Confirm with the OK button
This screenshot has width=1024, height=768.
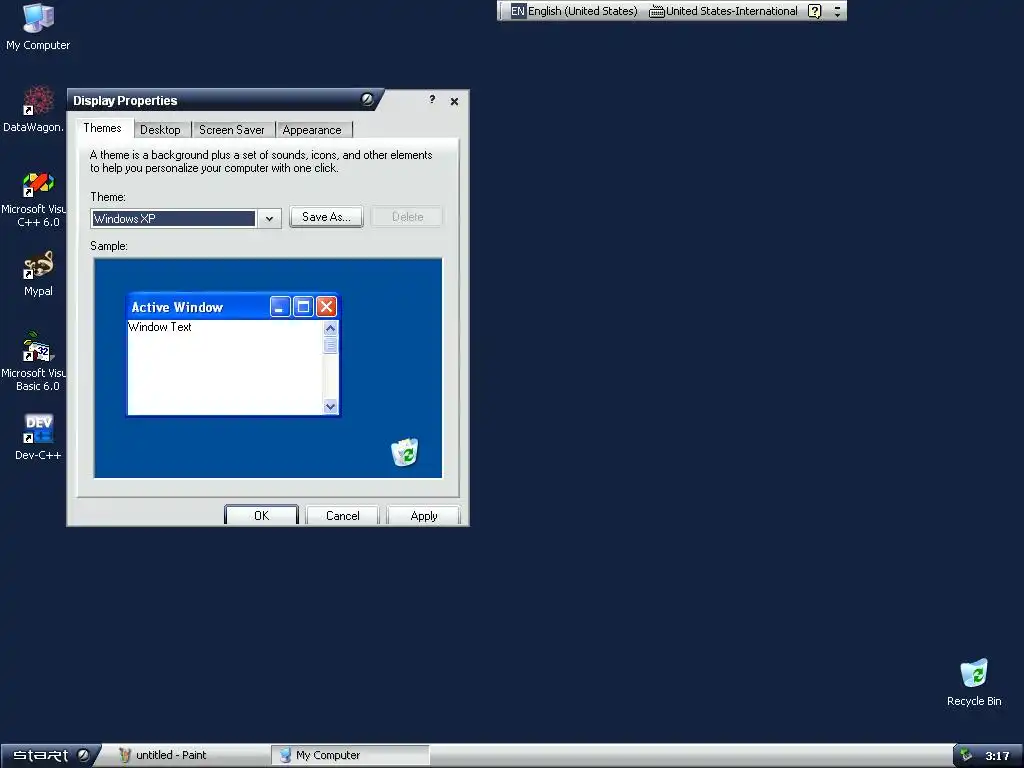pyautogui.click(x=261, y=516)
